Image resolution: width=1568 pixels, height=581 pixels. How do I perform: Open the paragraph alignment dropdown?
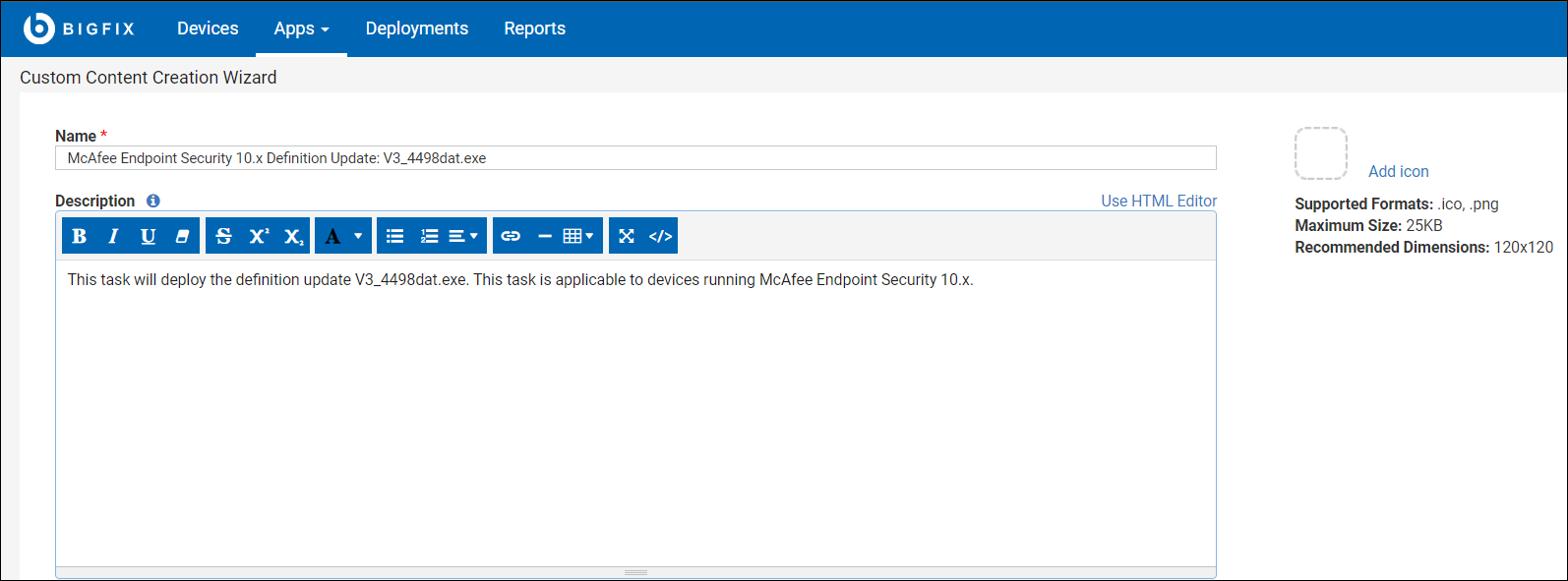(x=463, y=236)
